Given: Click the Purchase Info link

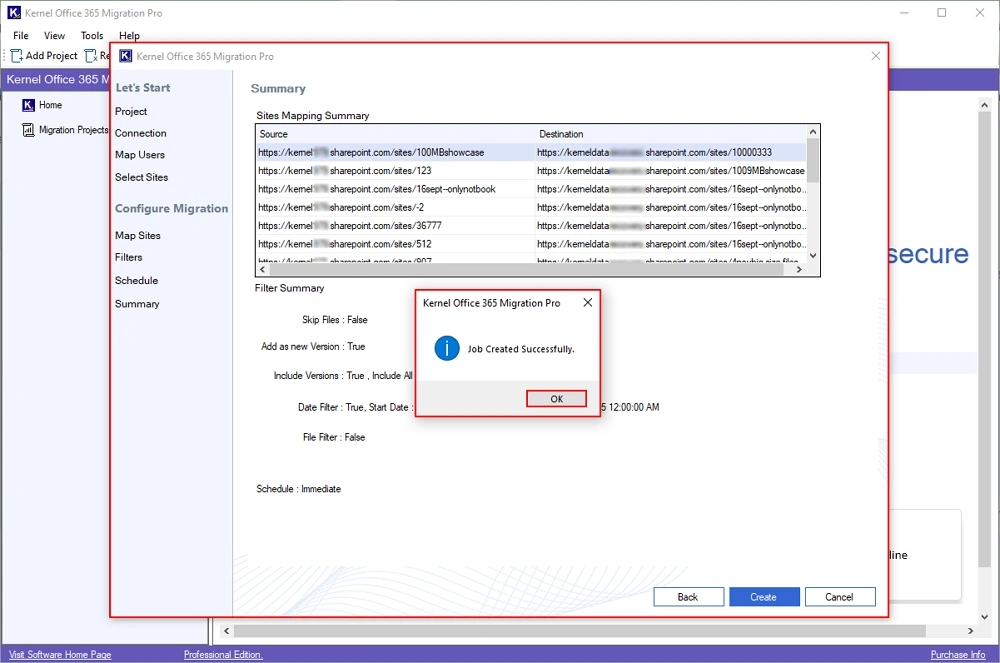Looking at the screenshot, I should [x=957, y=655].
